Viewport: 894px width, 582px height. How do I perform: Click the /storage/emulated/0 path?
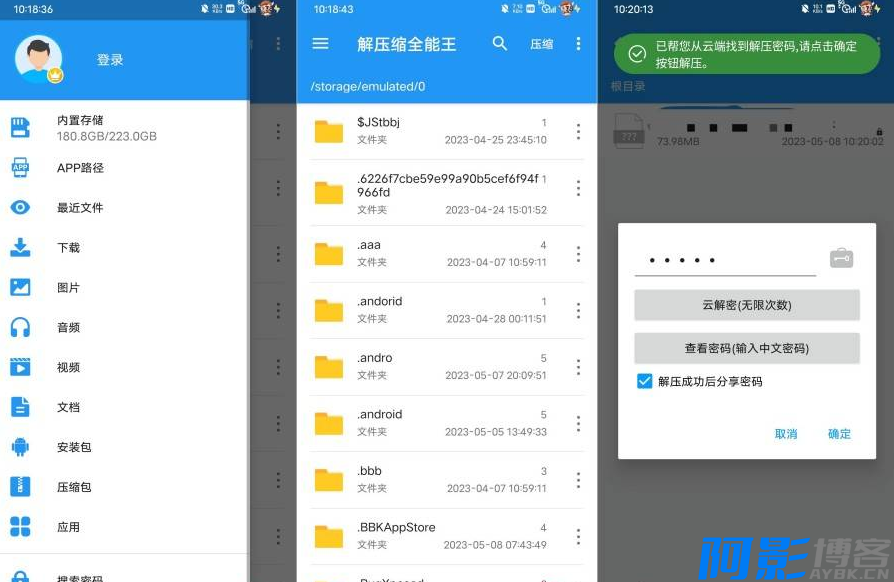coord(368,87)
